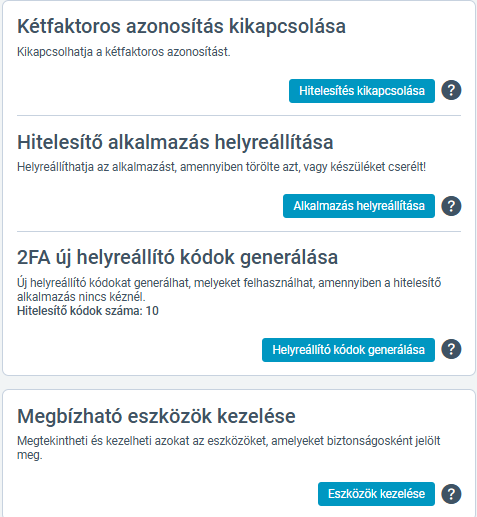Click gray gap between the two cards
Viewport: 477px width, 517px height.
[239, 382]
